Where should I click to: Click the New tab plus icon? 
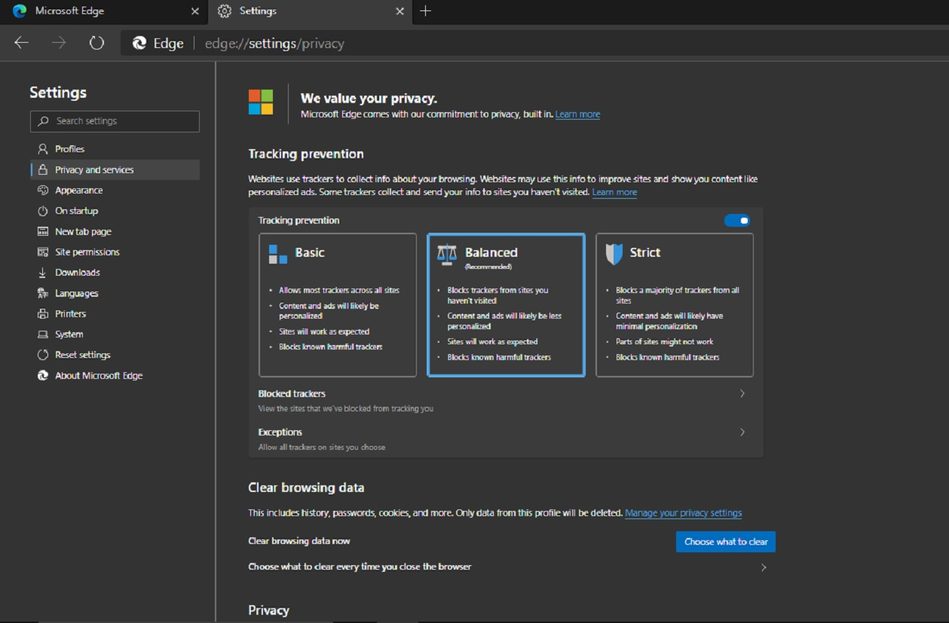click(425, 11)
